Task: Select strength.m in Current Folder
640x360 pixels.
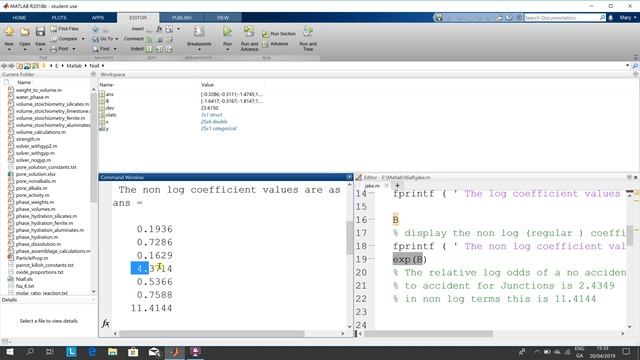Action: [28, 139]
